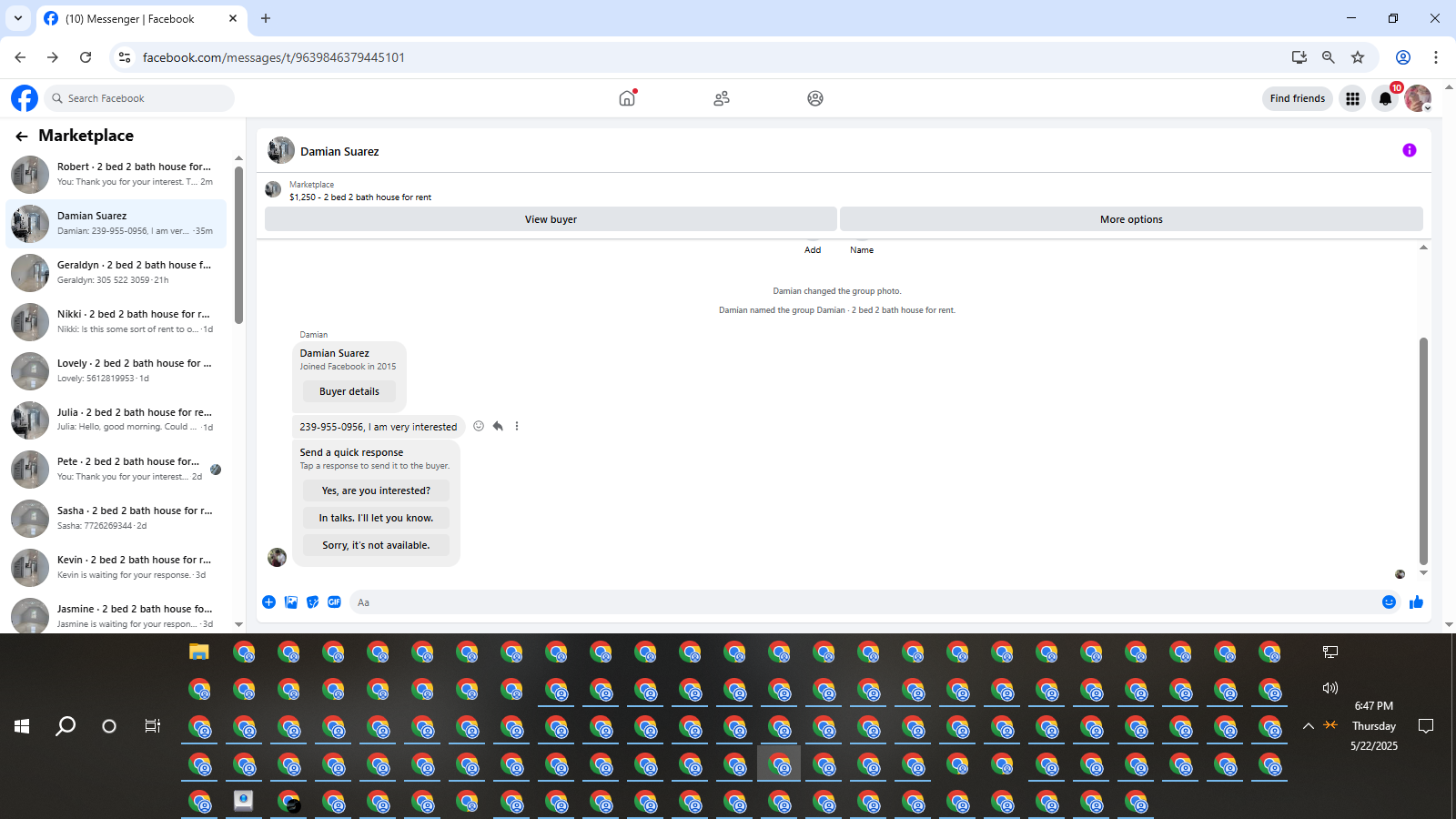Go back using the Marketplace arrow
Screen dimensions: 1456x819
pos(22,136)
